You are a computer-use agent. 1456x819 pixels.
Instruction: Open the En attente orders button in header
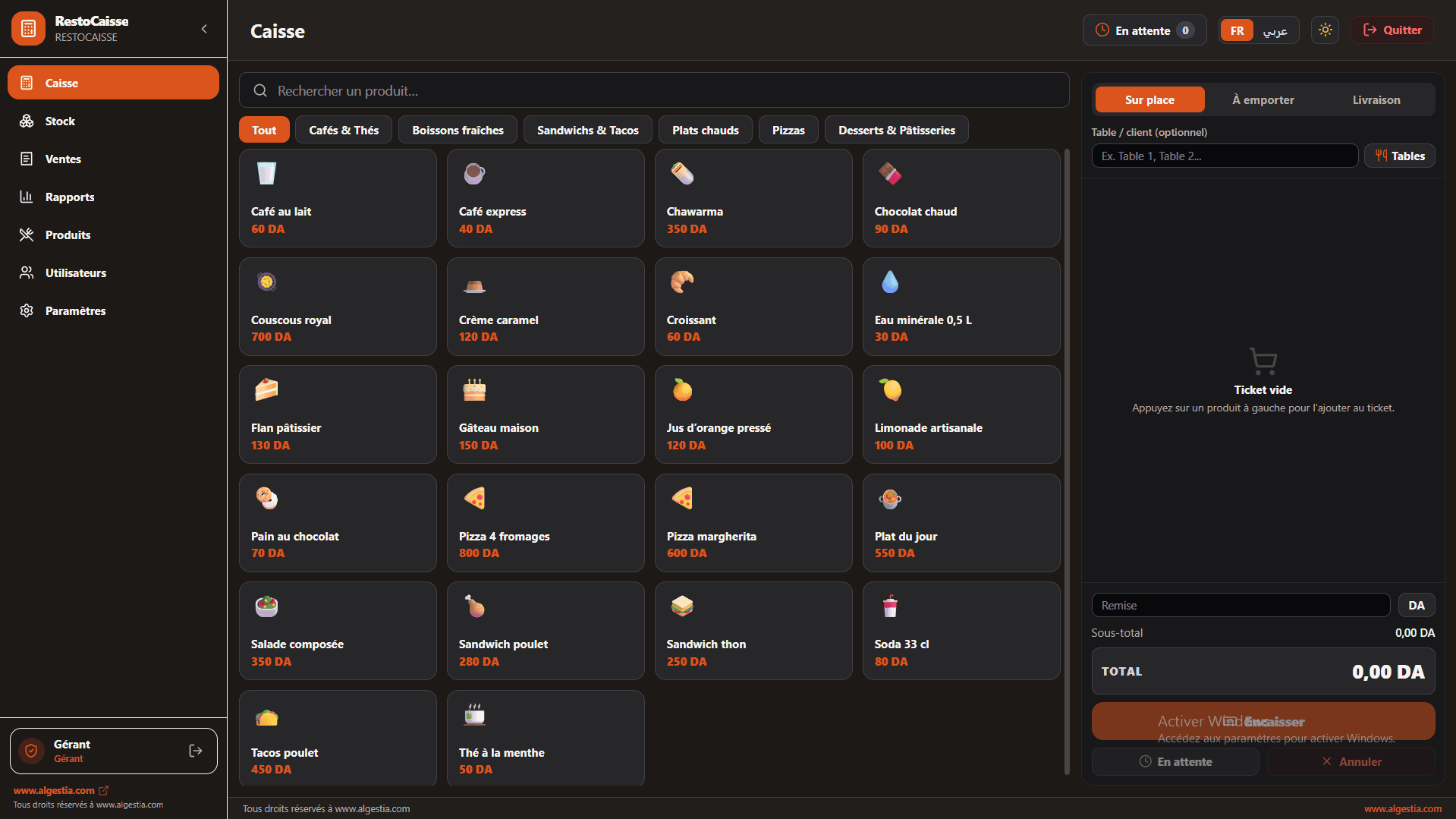point(1145,31)
